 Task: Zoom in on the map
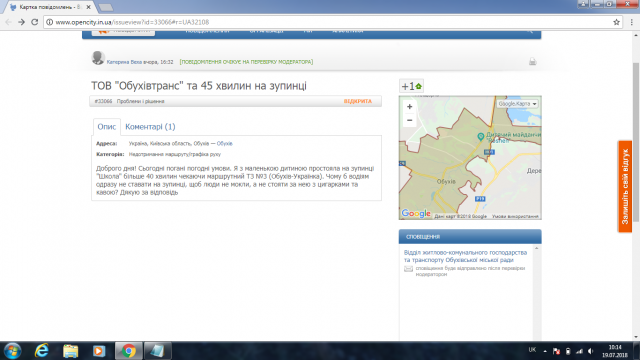tap(409, 107)
